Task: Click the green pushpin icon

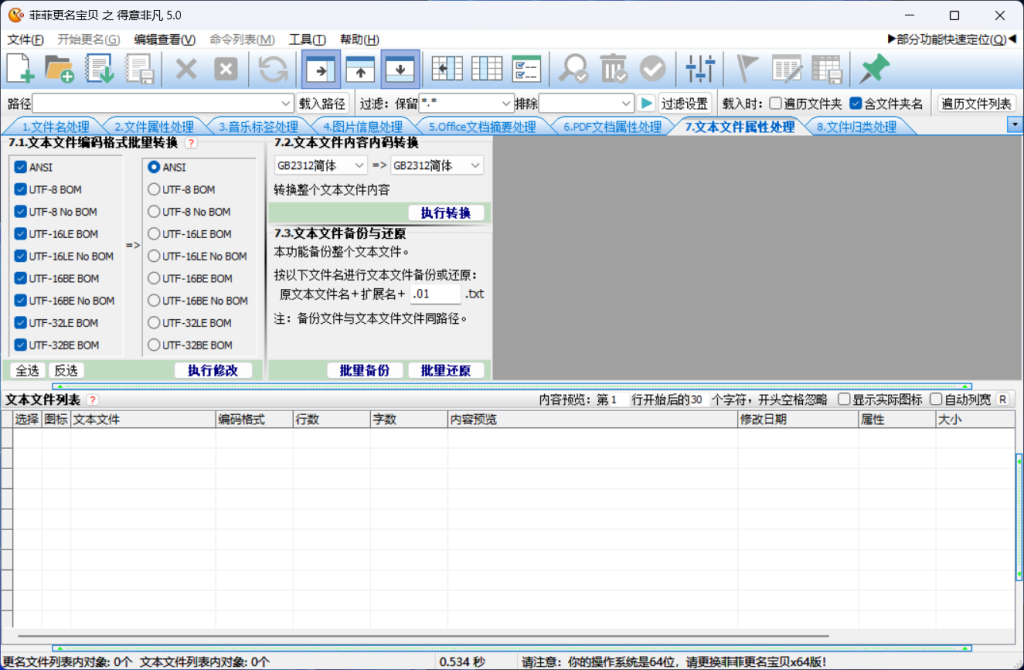Action: pyautogui.click(x=875, y=68)
